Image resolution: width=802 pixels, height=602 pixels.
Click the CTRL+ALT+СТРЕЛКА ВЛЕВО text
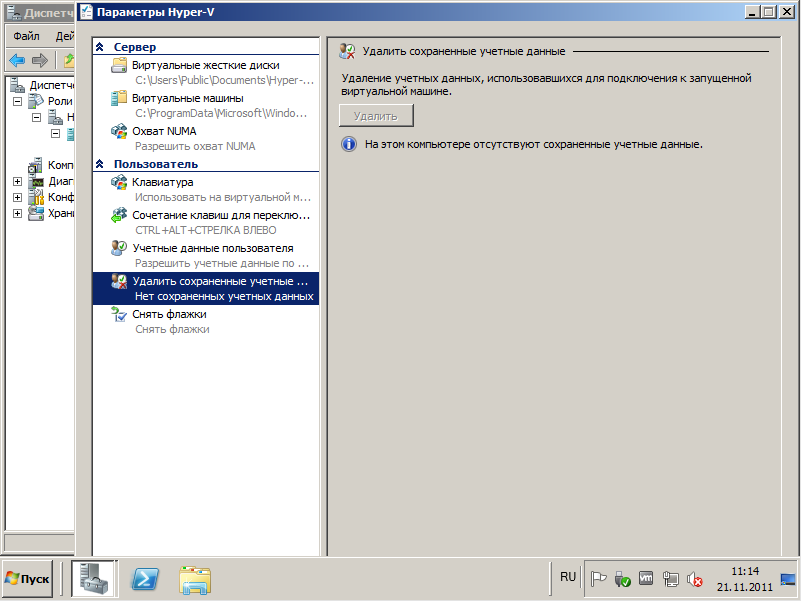(206, 230)
